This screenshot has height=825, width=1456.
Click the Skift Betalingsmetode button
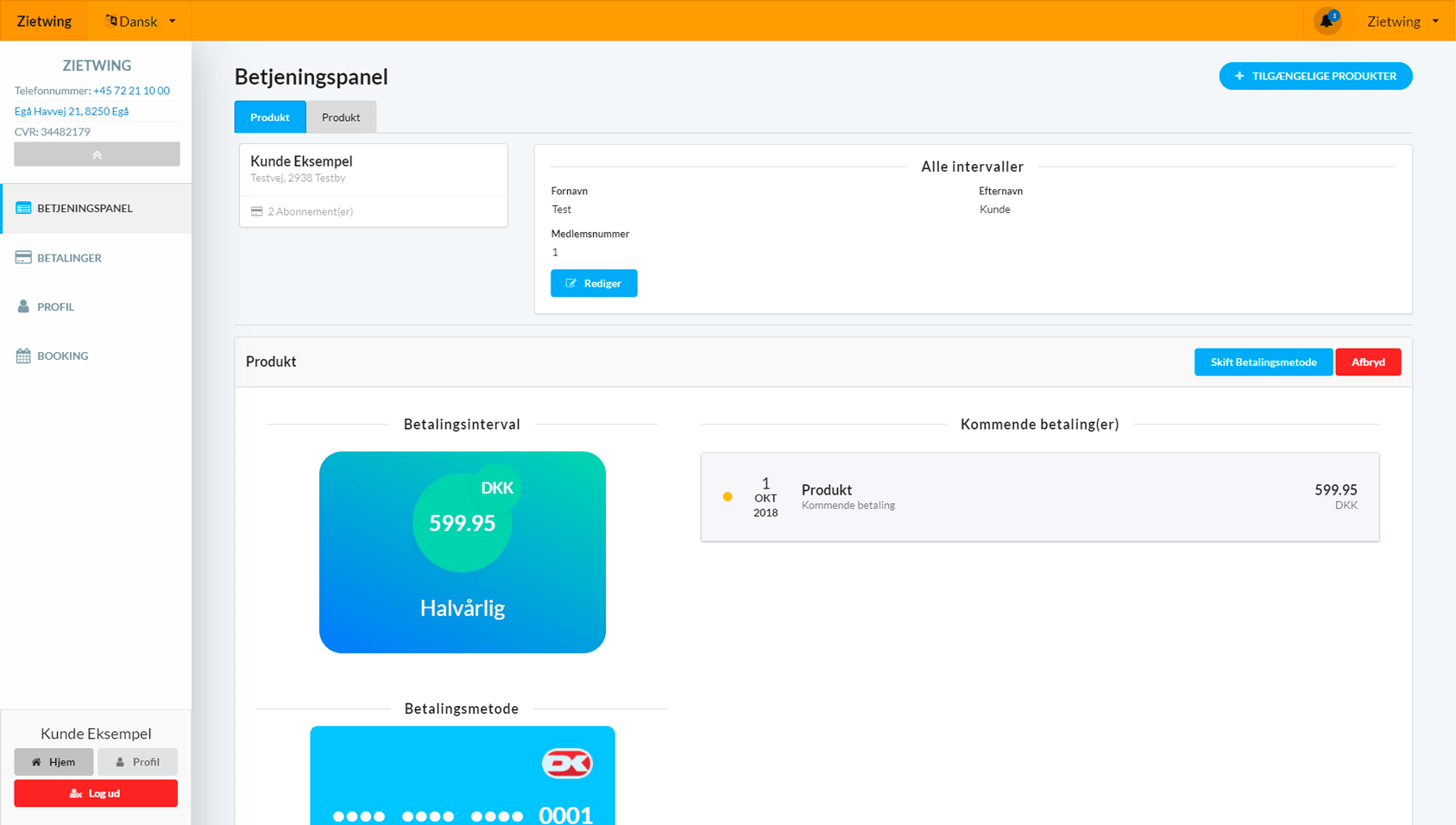pos(1263,362)
